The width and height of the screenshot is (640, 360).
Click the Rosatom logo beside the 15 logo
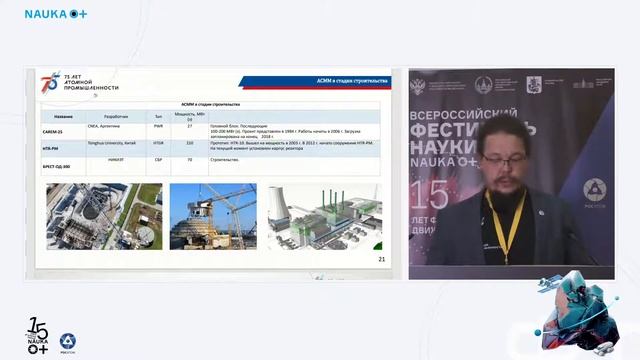coord(68,343)
